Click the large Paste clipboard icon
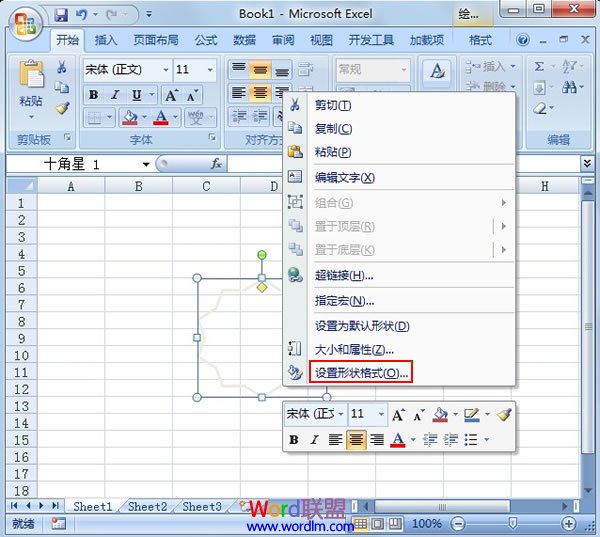Image resolution: width=600 pixels, height=537 pixels. coord(31,74)
